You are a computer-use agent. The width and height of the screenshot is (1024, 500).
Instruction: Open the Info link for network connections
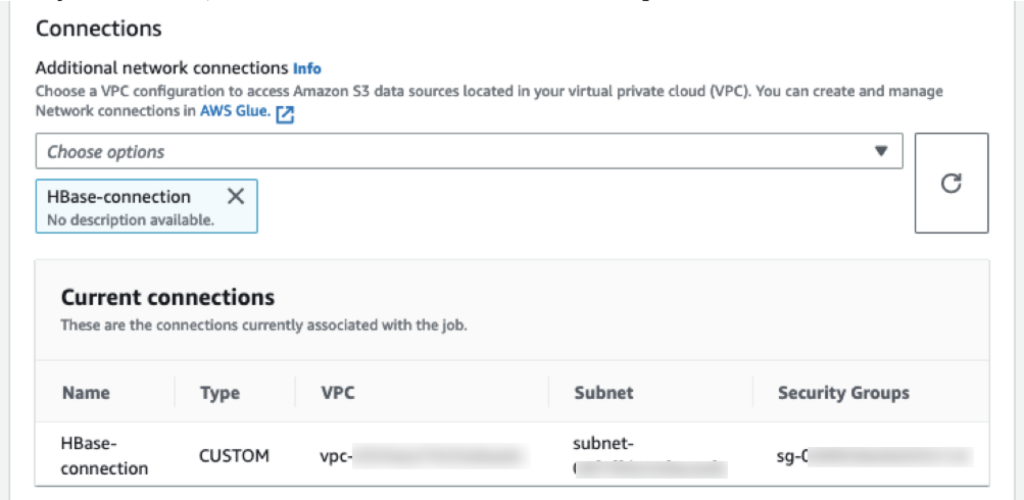click(x=307, y=69)
